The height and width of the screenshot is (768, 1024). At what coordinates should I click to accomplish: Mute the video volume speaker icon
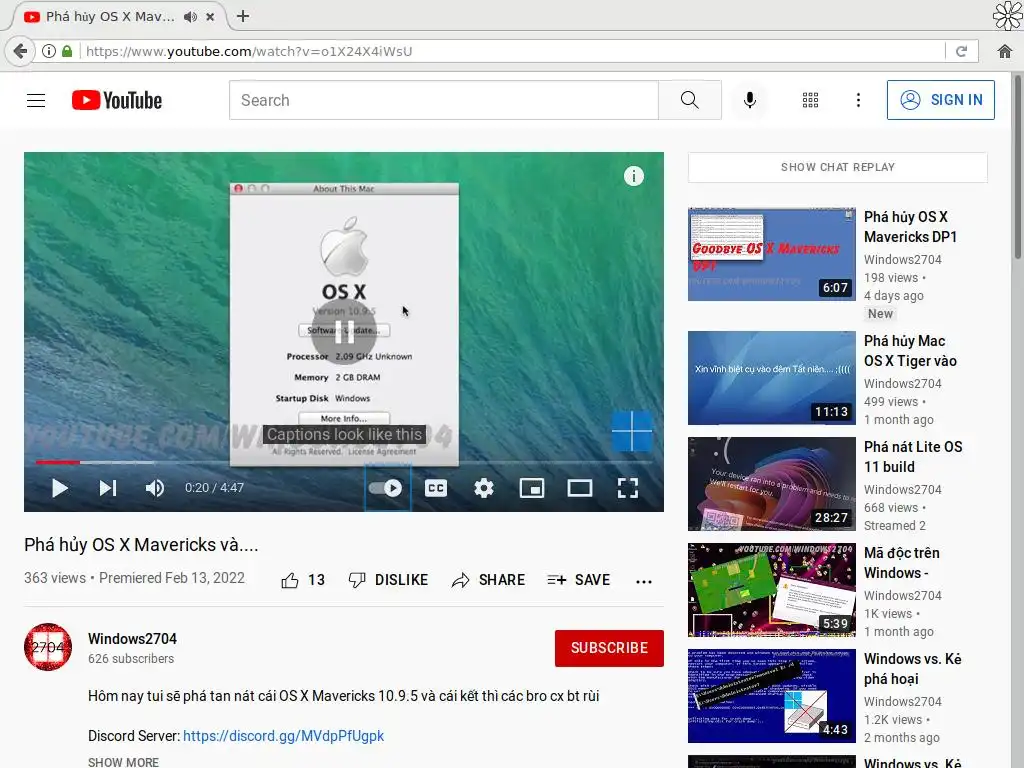tap(155, 488)
